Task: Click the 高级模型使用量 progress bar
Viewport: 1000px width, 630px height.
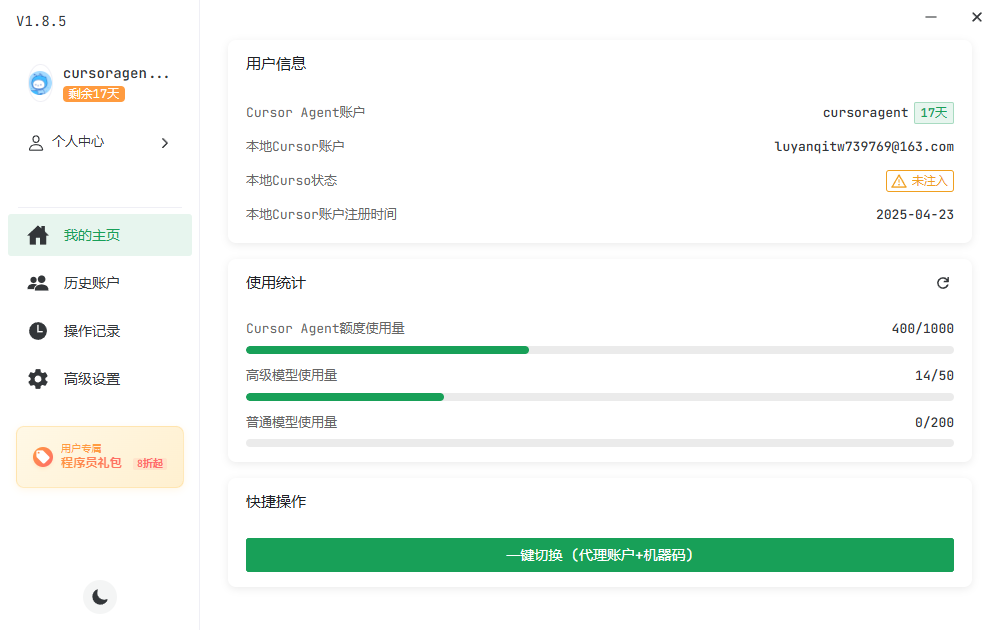Action: click(x=599, y=397)
